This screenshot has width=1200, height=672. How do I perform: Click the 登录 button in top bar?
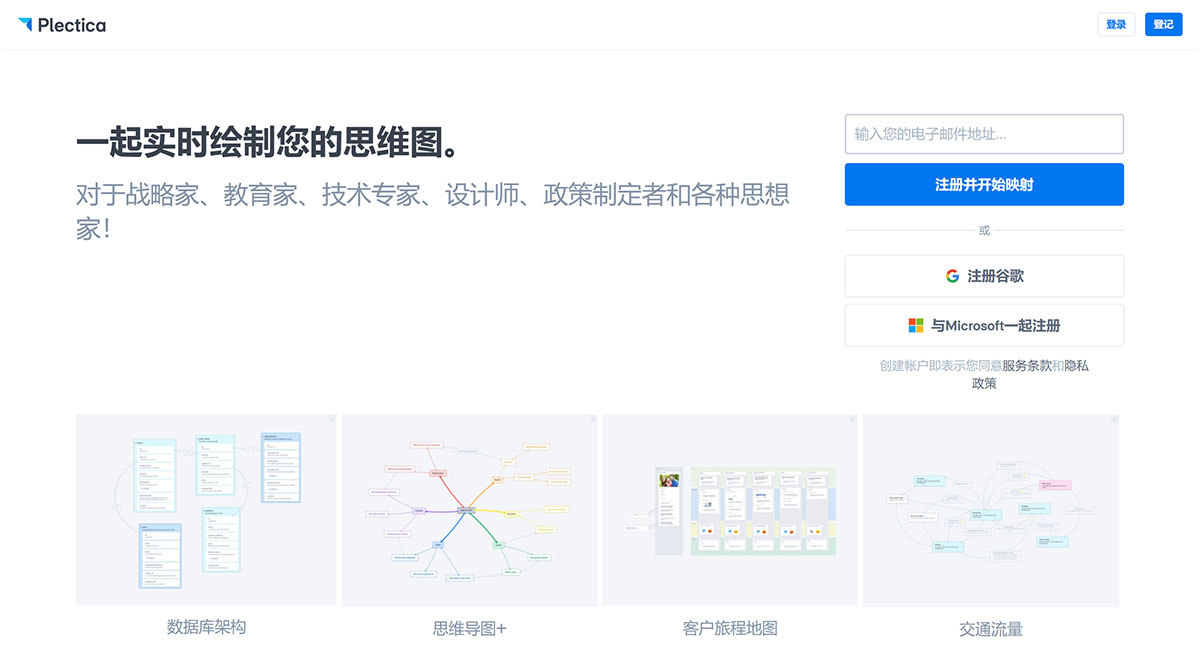pos(1116,24)
